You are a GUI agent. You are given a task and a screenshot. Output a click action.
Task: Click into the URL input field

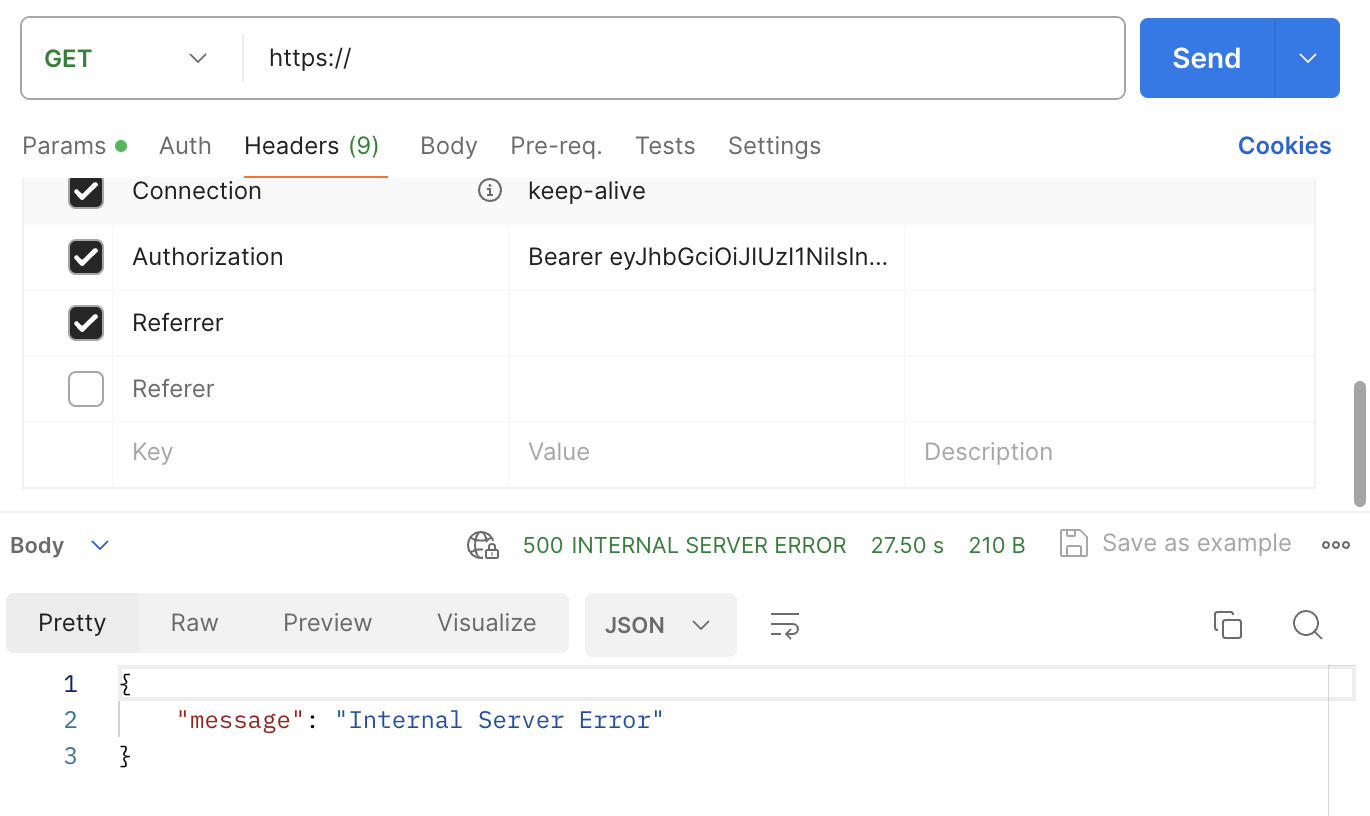(x=600, y=58)
